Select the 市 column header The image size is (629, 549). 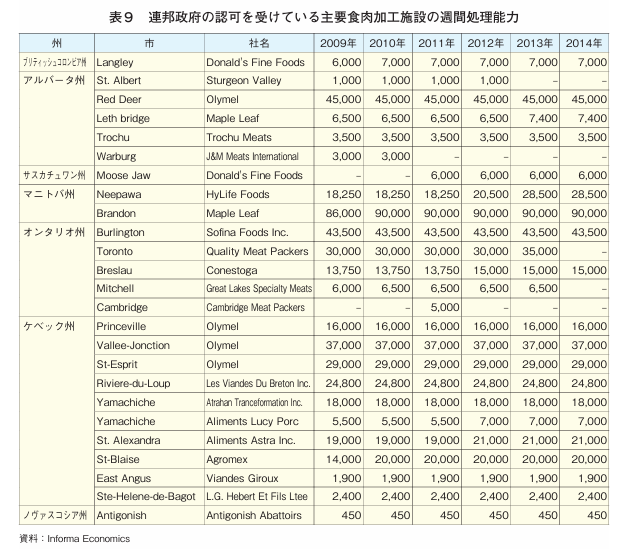pos(149,43)
